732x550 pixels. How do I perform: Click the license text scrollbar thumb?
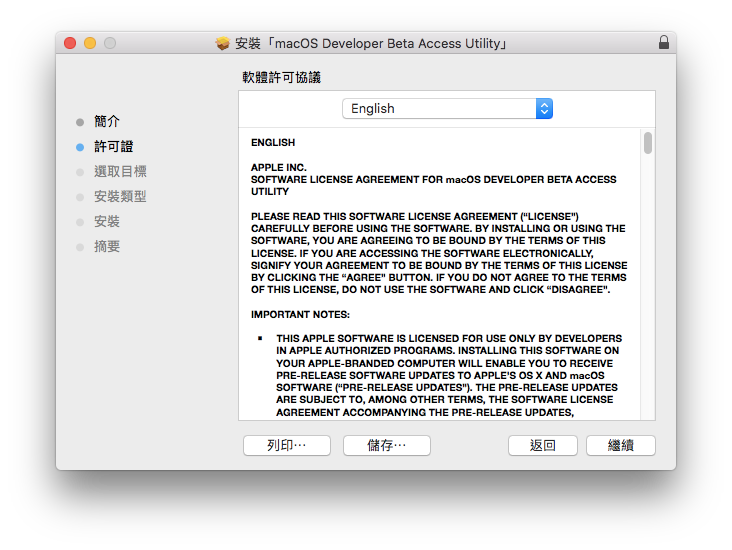pos(648,143)
